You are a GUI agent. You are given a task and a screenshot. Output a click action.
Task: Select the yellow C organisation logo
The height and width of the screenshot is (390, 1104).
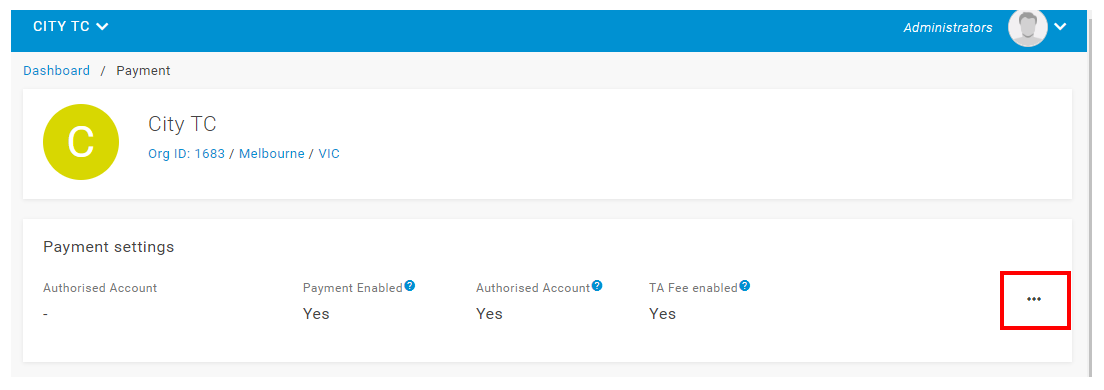point(80,142)
